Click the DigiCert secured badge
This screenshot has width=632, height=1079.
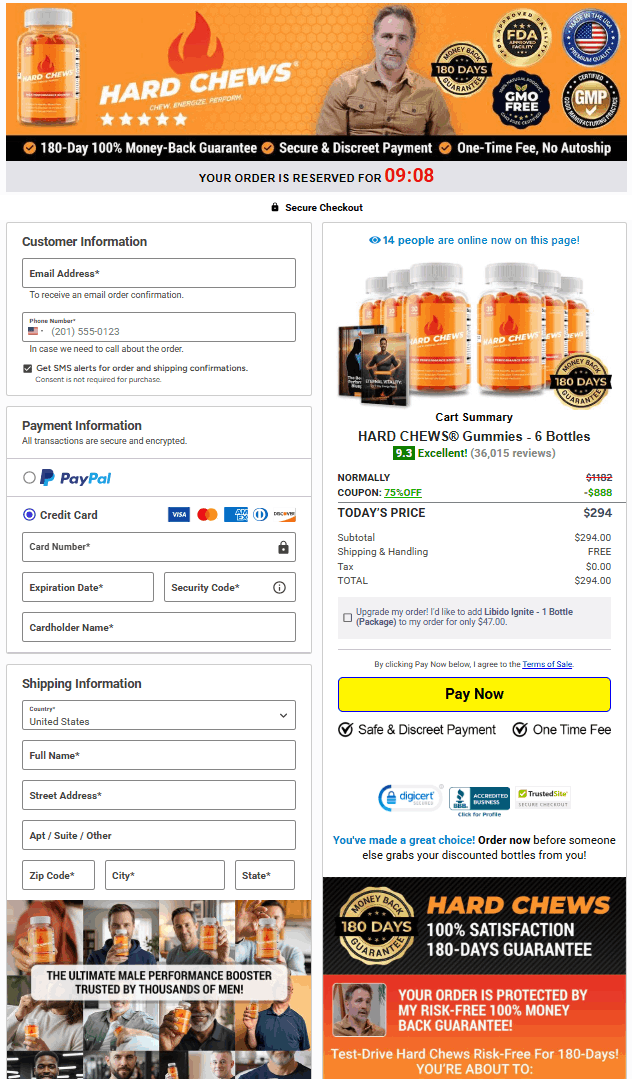[x=410, y=798]
